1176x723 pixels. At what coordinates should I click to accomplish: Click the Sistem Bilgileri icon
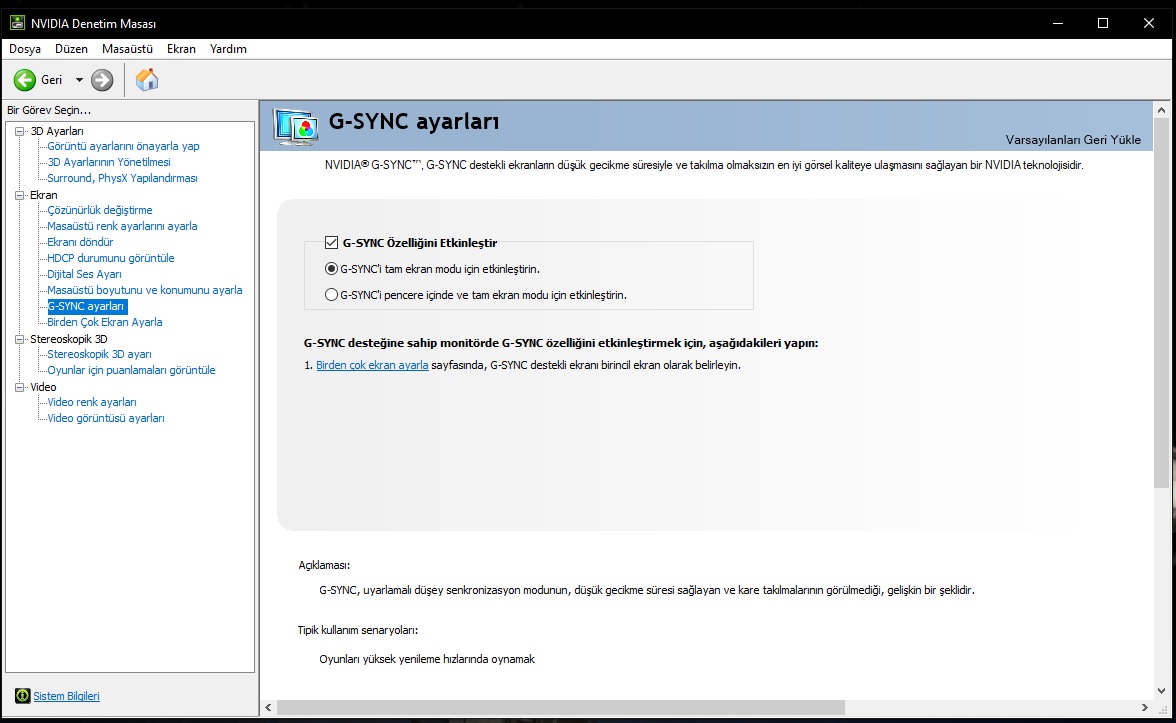[22, 696]
